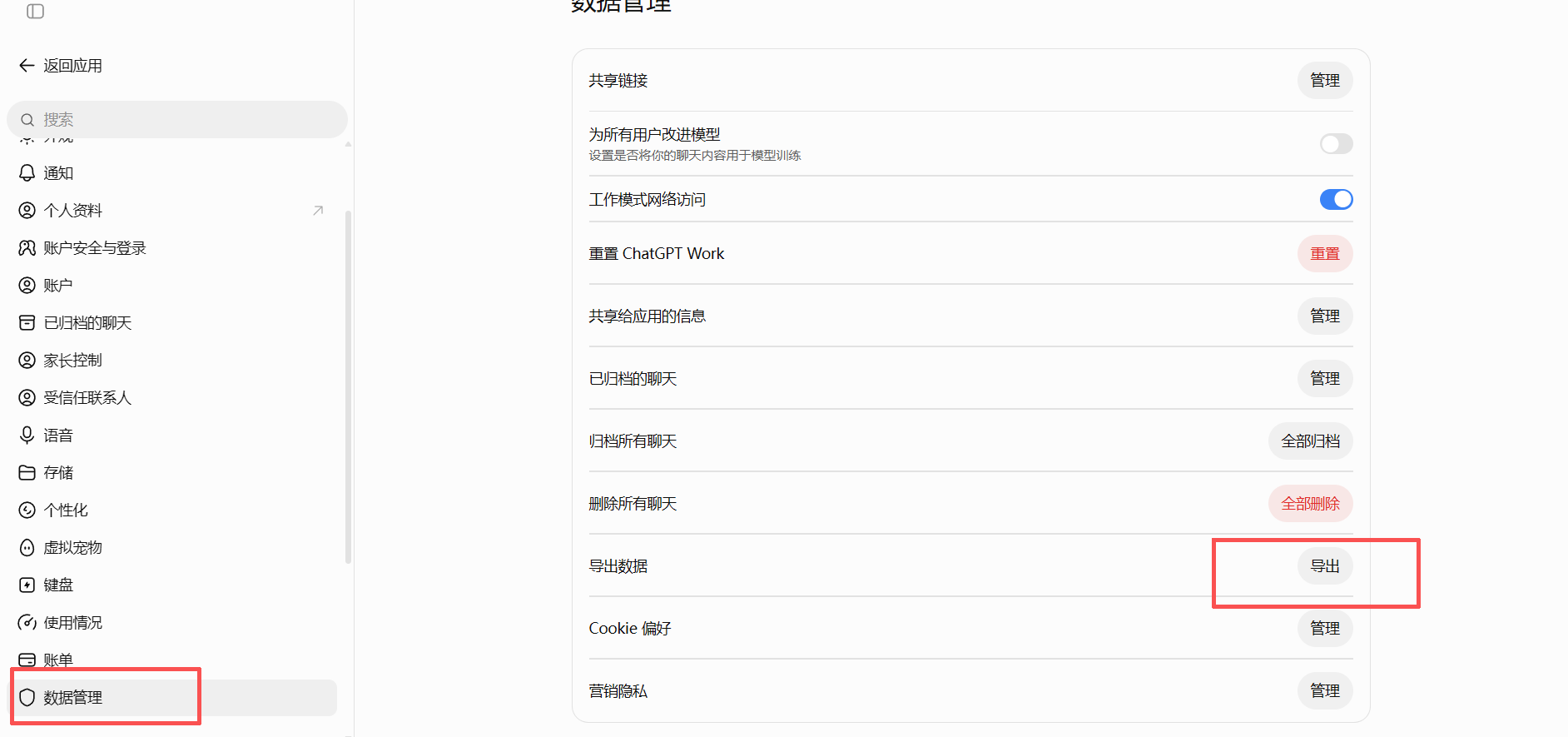Click 管理 button for 已归档的聊天

[x=1325, y=379]
